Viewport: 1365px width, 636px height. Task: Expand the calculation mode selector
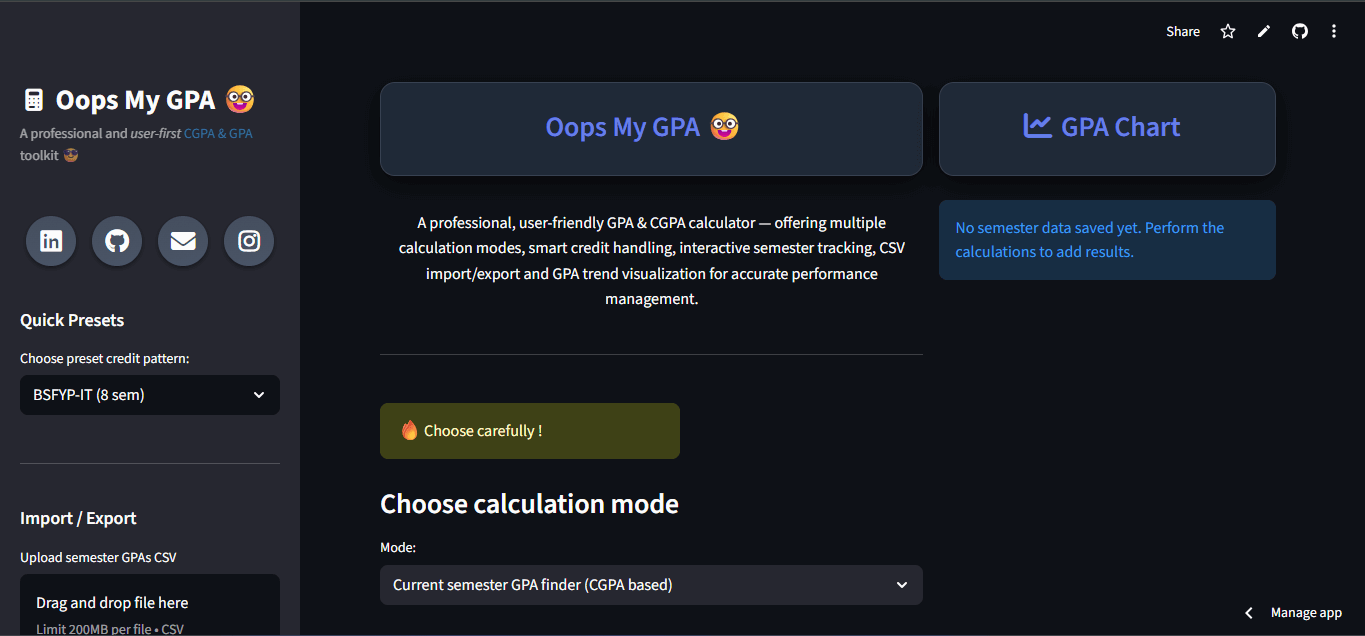click(651, 585)
